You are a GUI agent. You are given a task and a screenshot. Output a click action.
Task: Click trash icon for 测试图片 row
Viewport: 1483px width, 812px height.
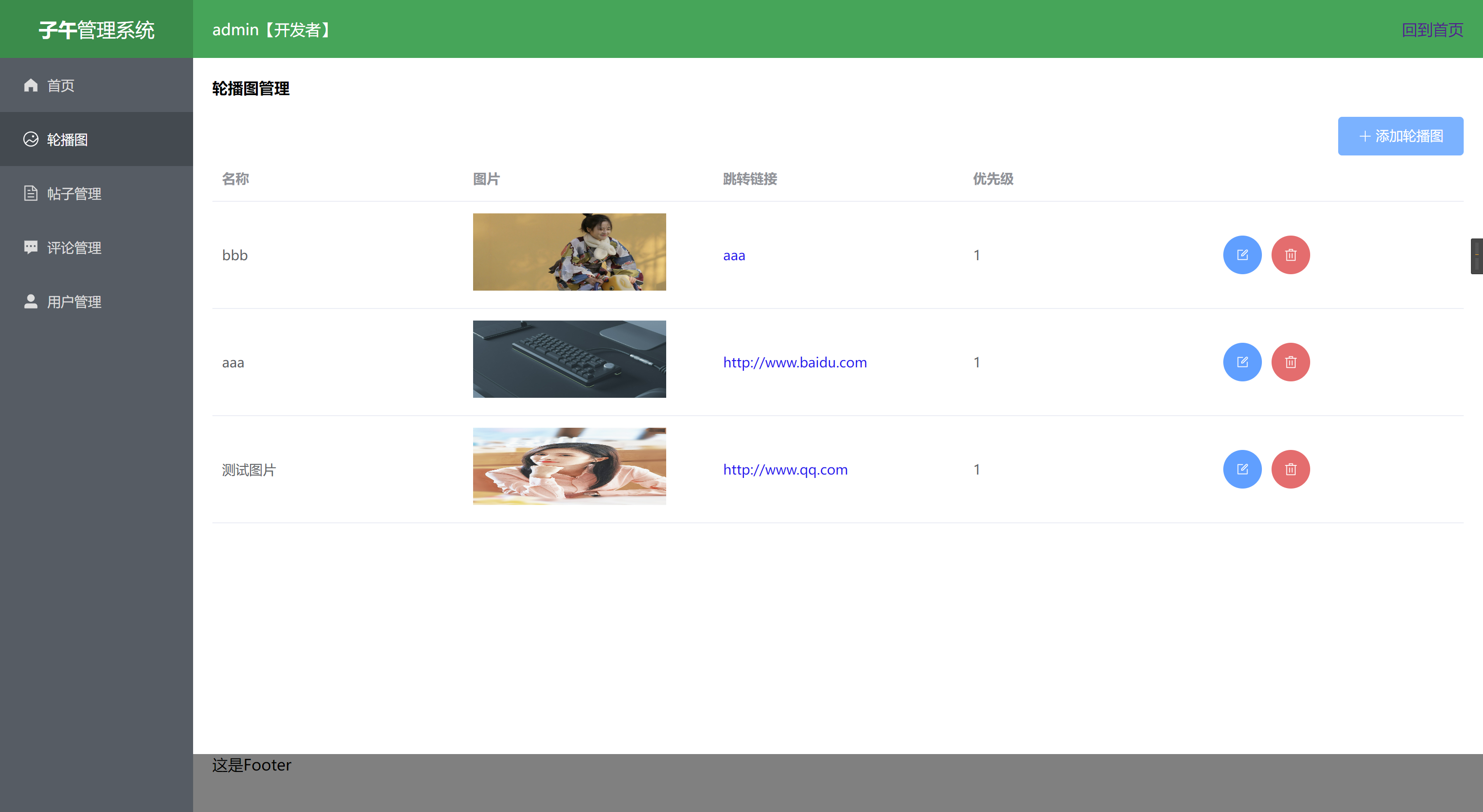[x=1290, y=469]
